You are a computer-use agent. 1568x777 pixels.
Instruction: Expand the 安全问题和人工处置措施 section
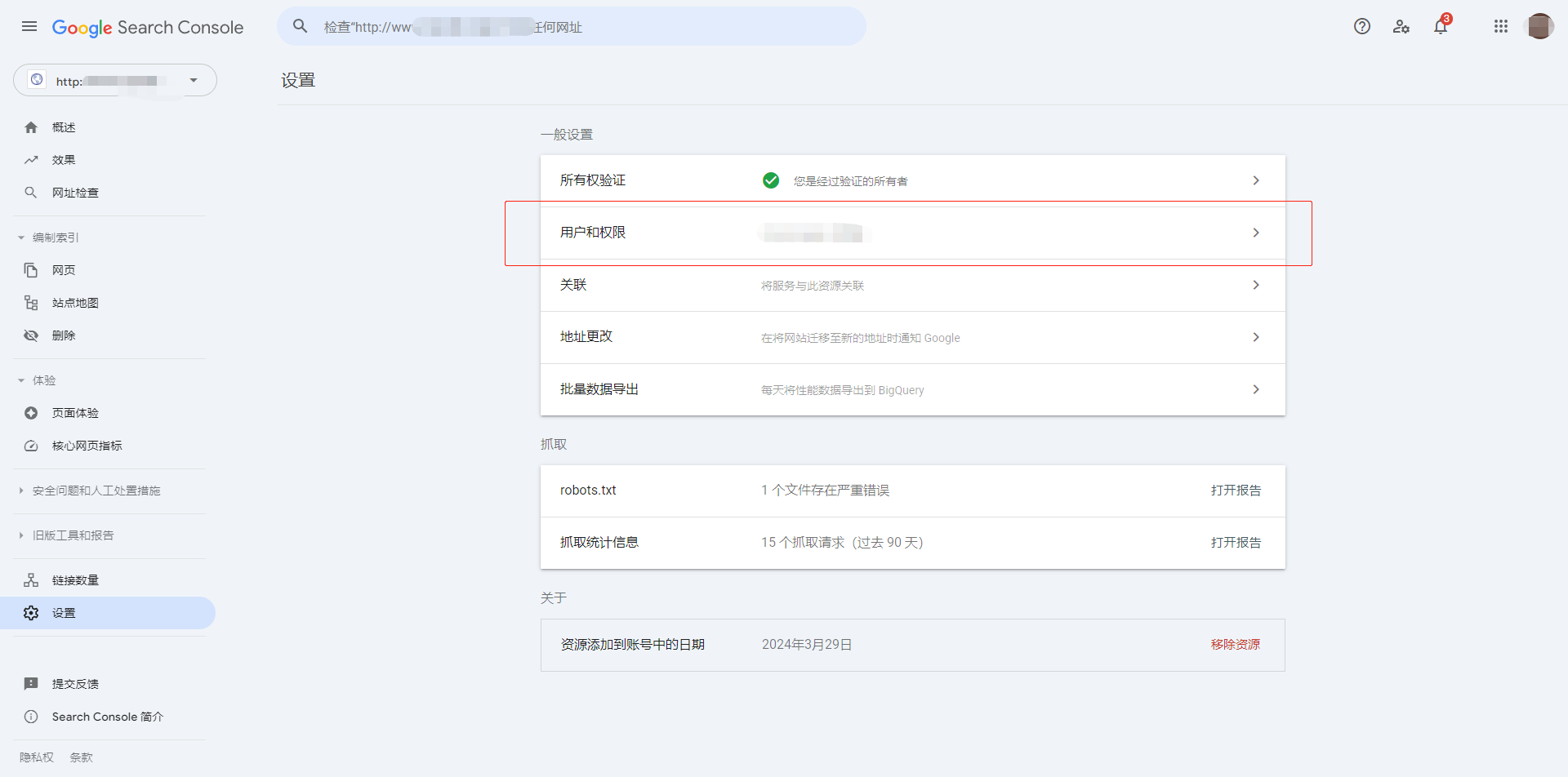(21, 491)
